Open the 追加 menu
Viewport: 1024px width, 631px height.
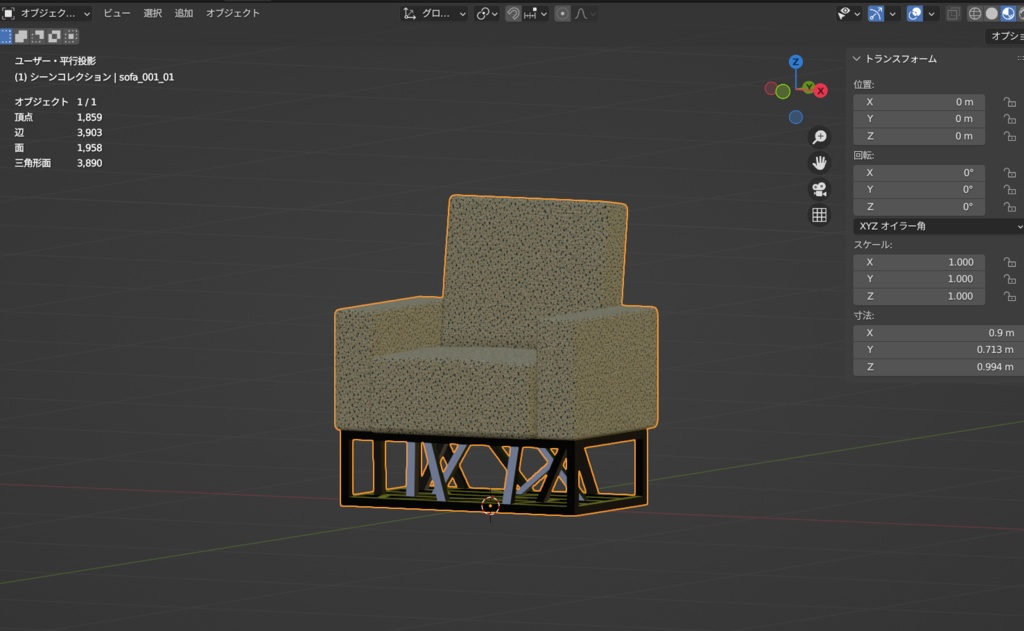[184, 13]
